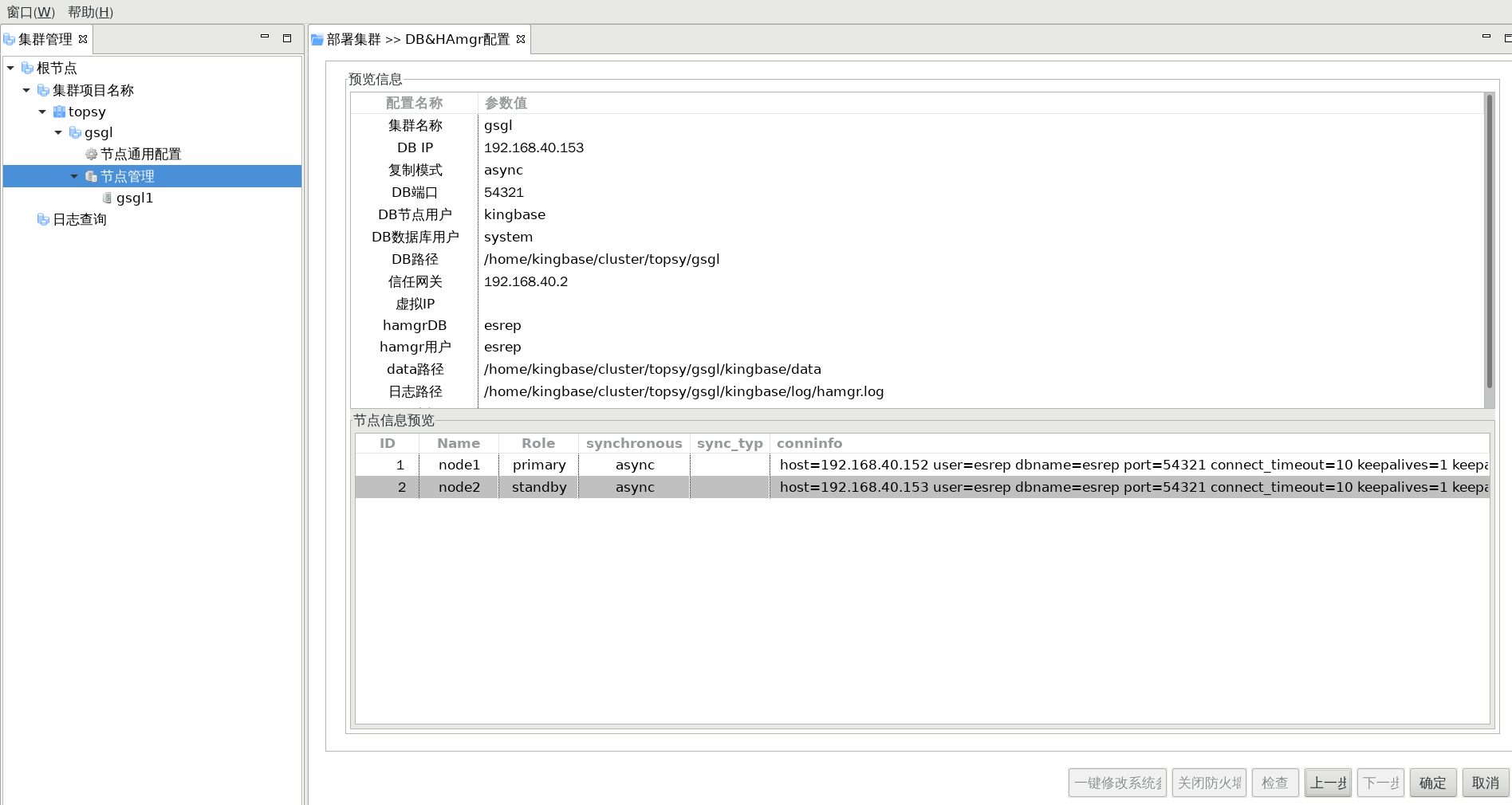The height and width of the screenshot is (805, 1512).
Task: Click the gsgl cluster icon in tree
Action: [x=75, y=132]
